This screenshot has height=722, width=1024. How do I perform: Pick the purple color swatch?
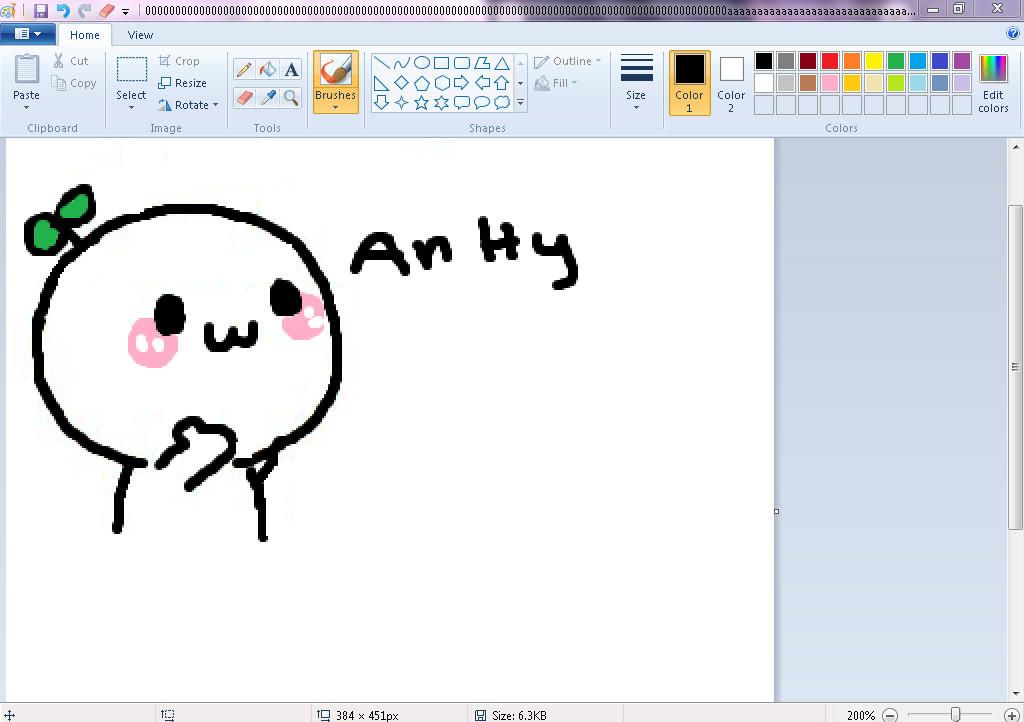[x=962, y=61]
